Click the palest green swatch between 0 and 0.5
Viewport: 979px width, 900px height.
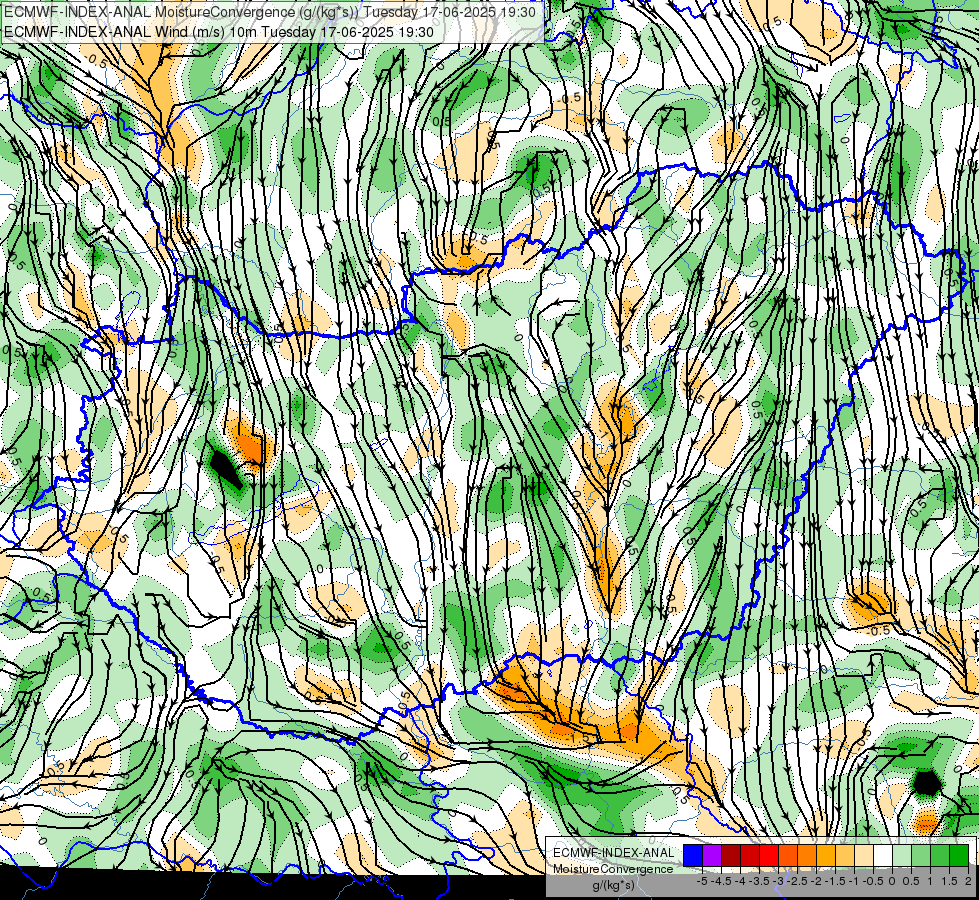pos(902,856)
